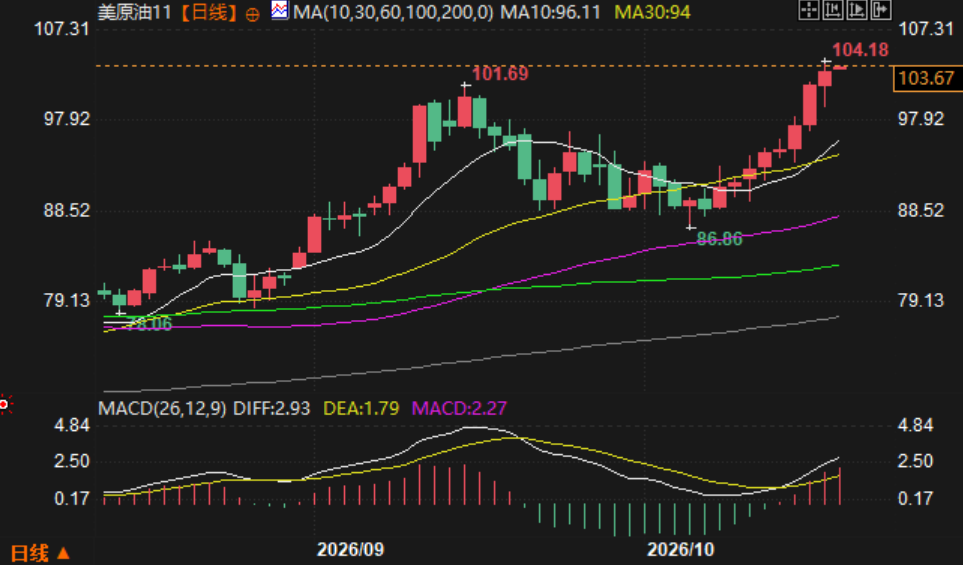Image resolution: width=963 pixels, height=565 pixels.
Task: Click the 107.31 label on right price axis
Action: [925, 29]
